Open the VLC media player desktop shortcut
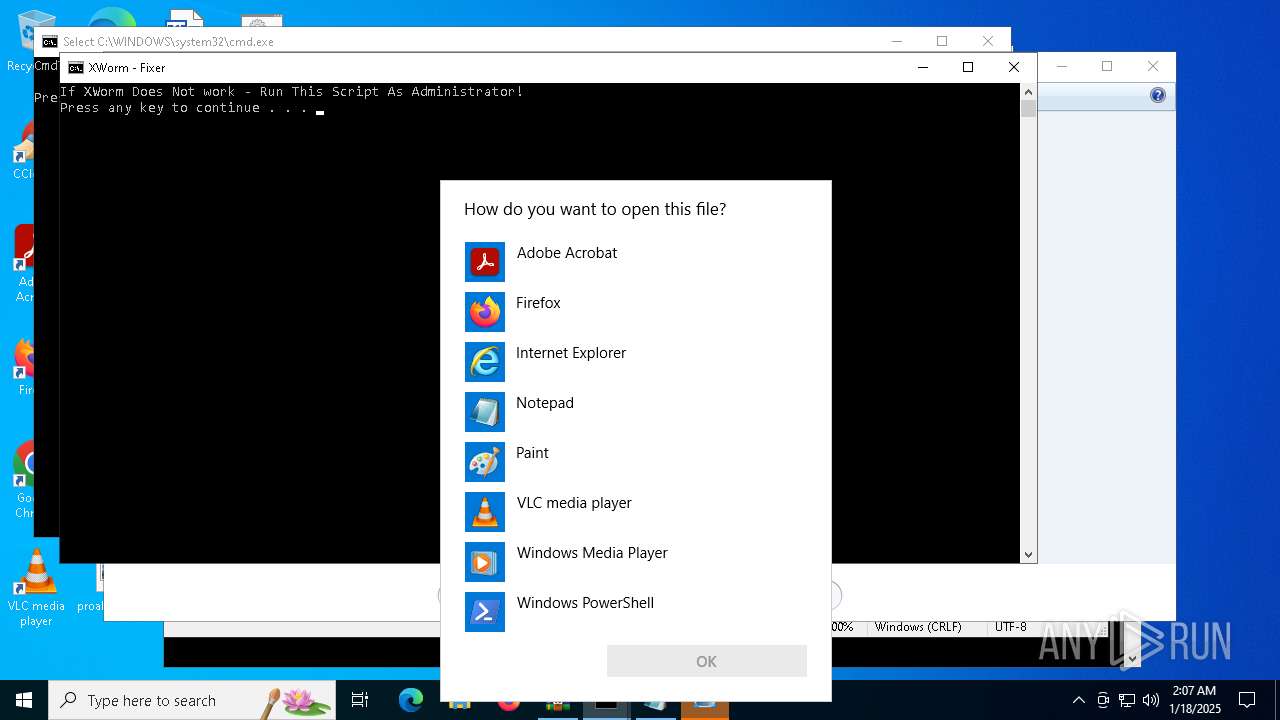Viewport: 1280px width, 720px height. (x=36, y=589)
